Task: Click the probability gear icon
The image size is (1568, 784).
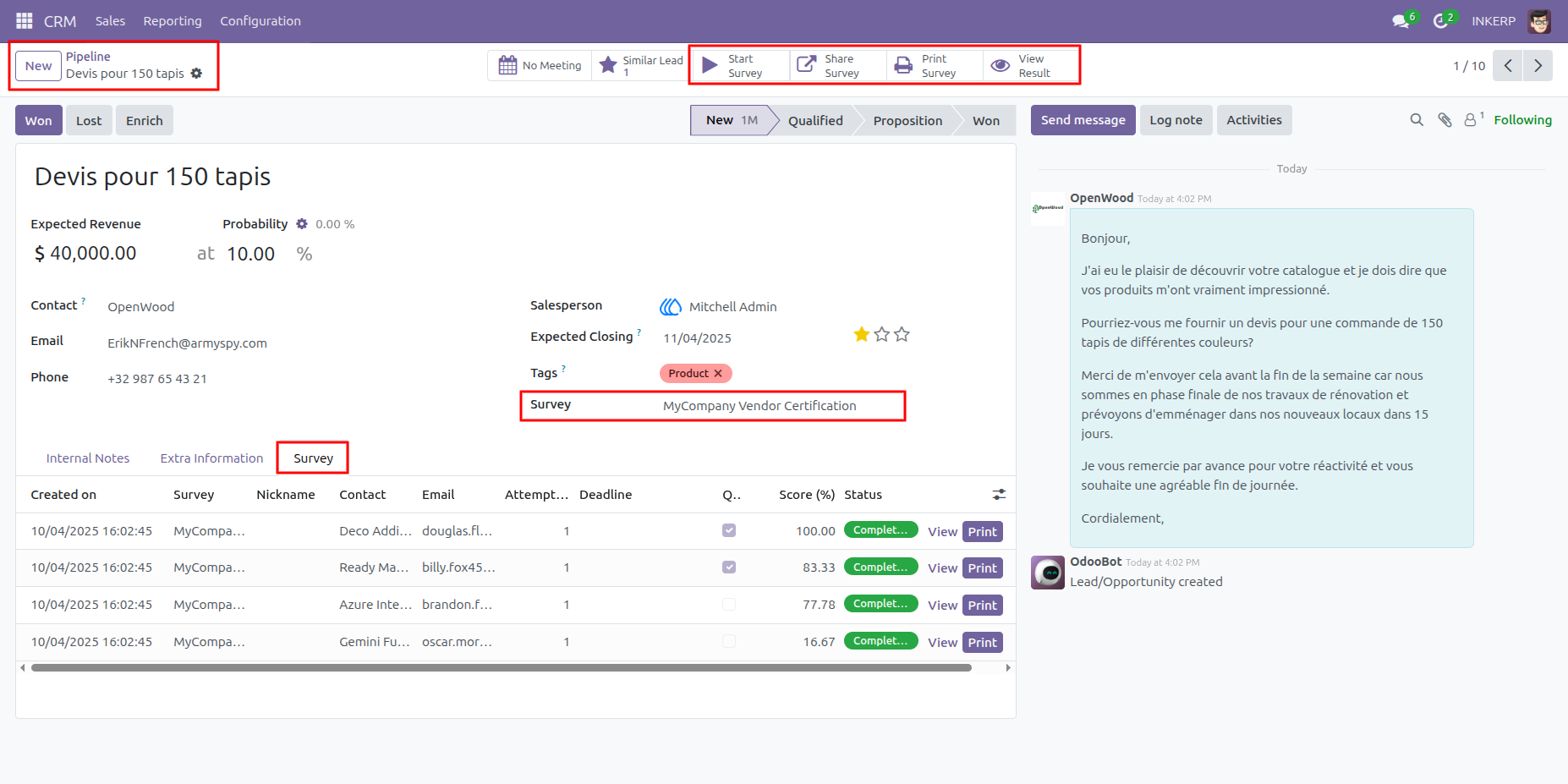Action: [x=302, y=224]
